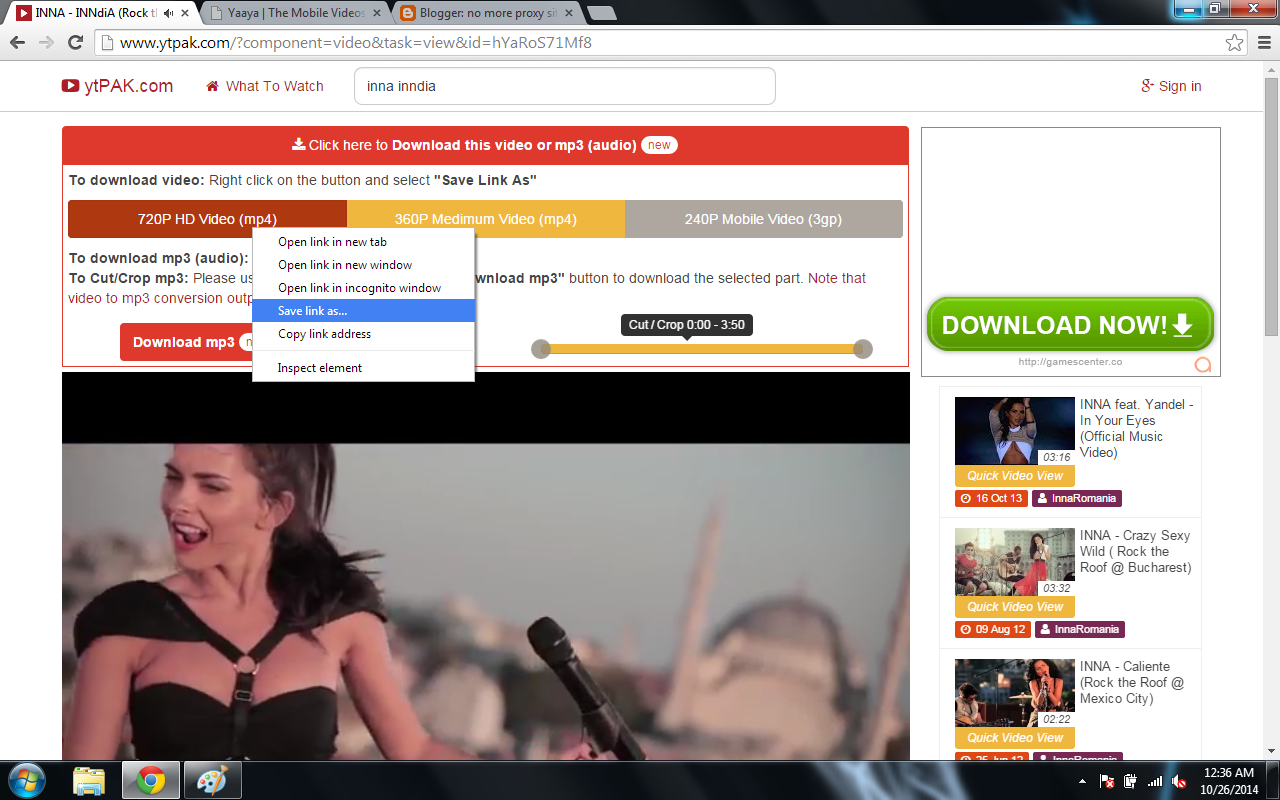This screenshot has width=1280, height=800.
Task: Click the middle of the crop slider track
Action: pos(702,349)
